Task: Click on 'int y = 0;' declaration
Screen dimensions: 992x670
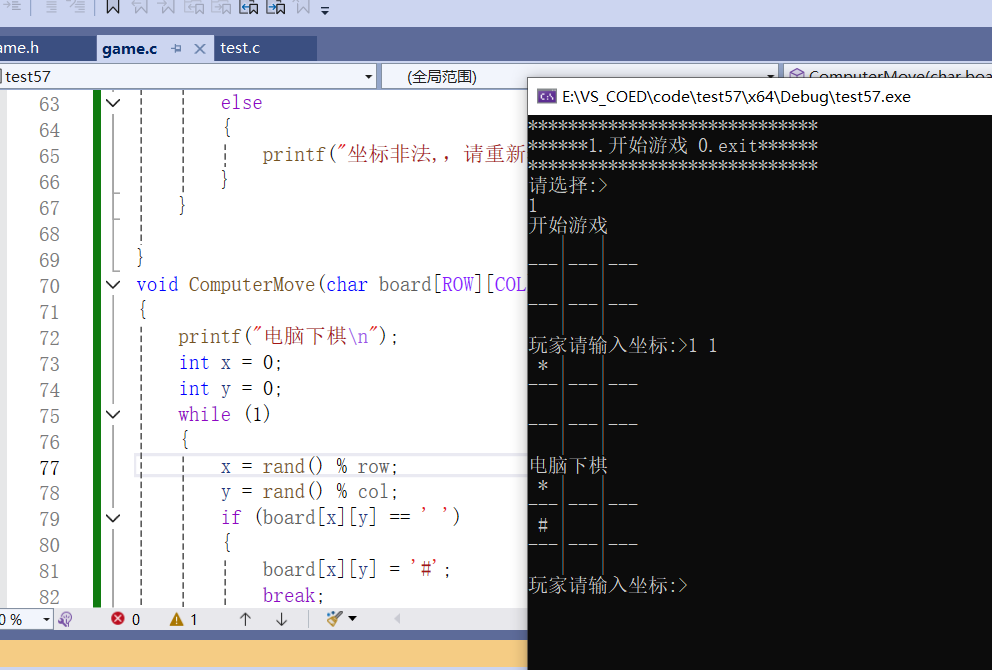Action: coord(230,388)
